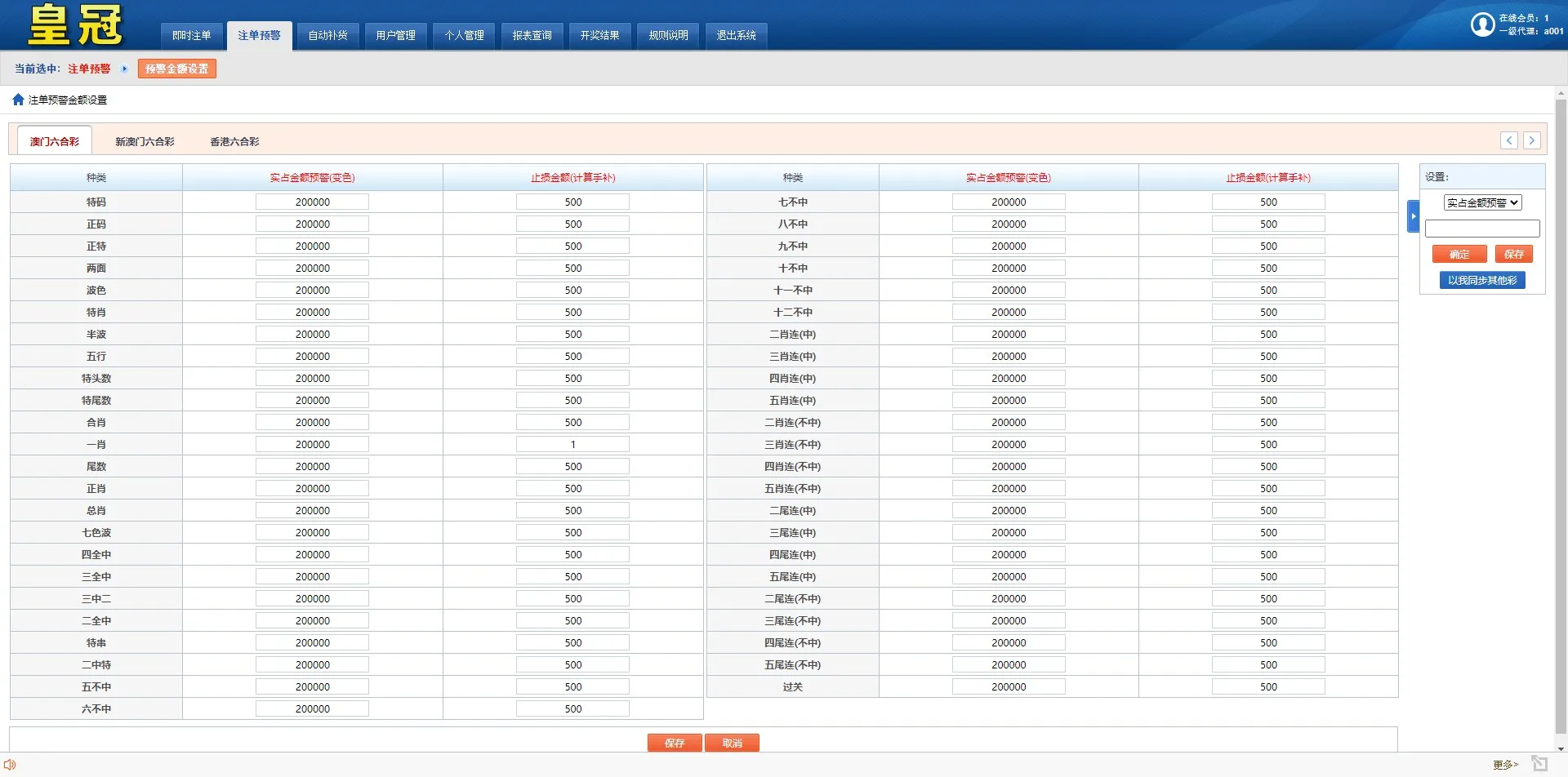Open the 更多> link at bottom right
The height and width of the screenshot is (777, 1568).
(x=1505, y=764)
